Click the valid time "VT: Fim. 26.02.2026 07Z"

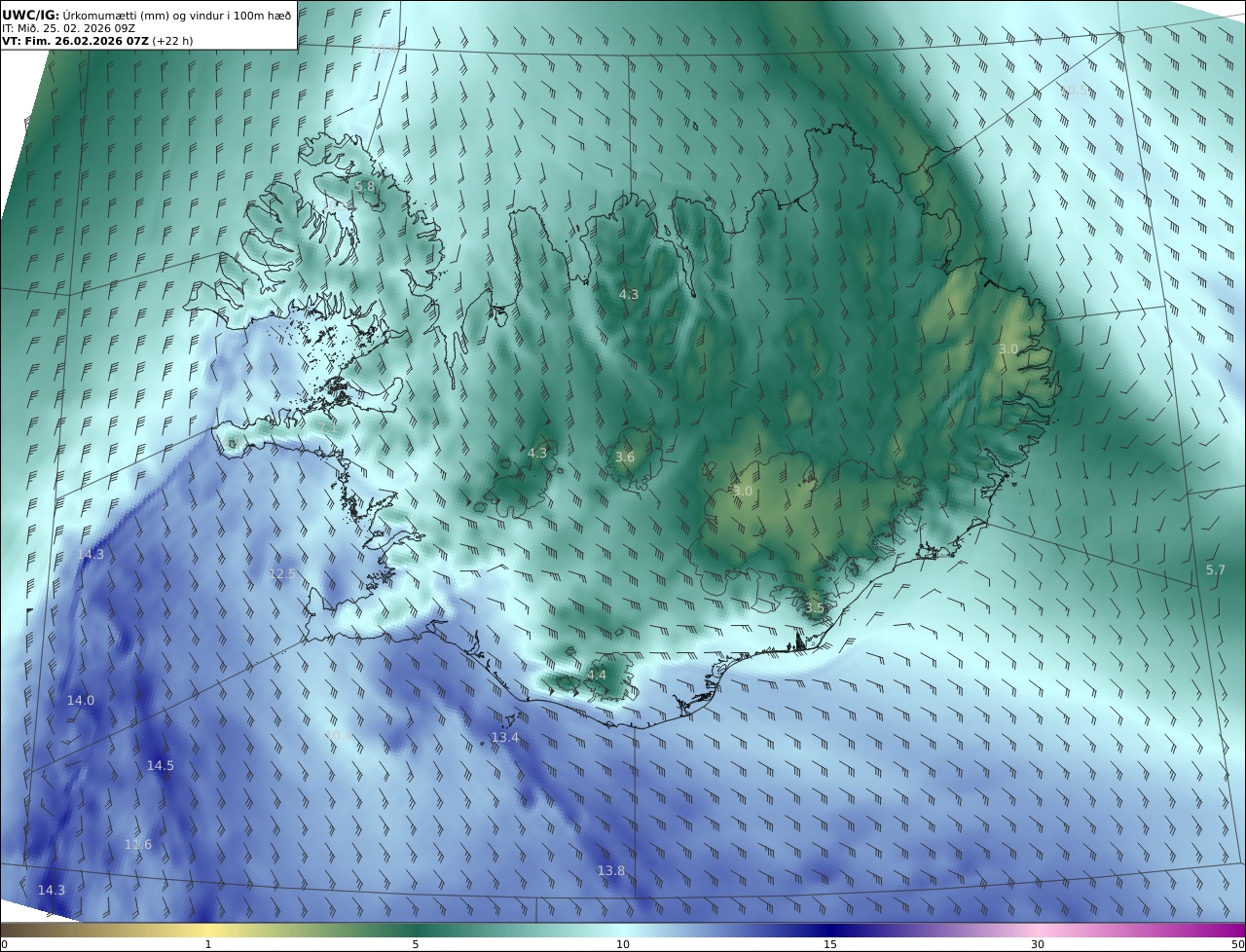point(75,41)
